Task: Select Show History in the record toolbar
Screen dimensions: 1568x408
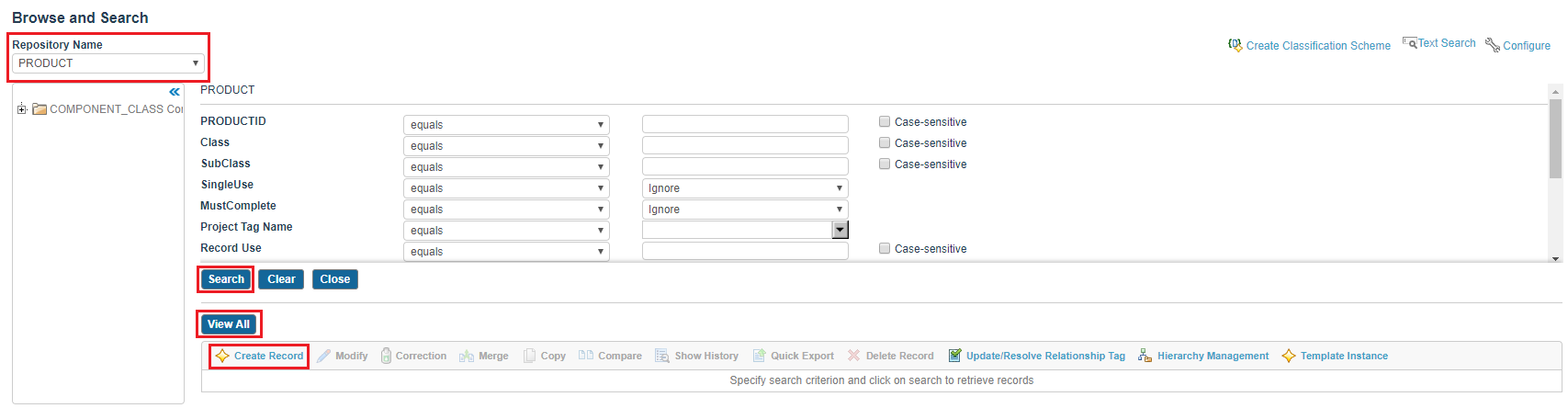Action: [696, 357]
